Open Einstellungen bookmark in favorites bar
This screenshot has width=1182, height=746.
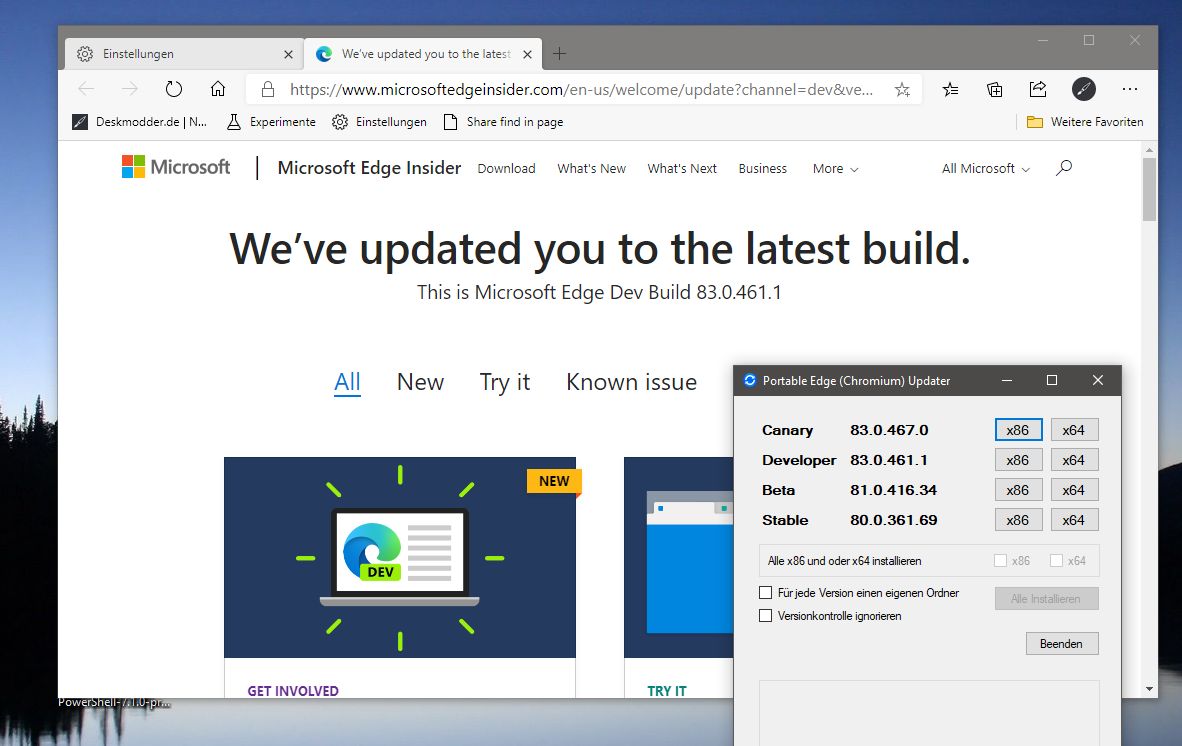[379, 122]
